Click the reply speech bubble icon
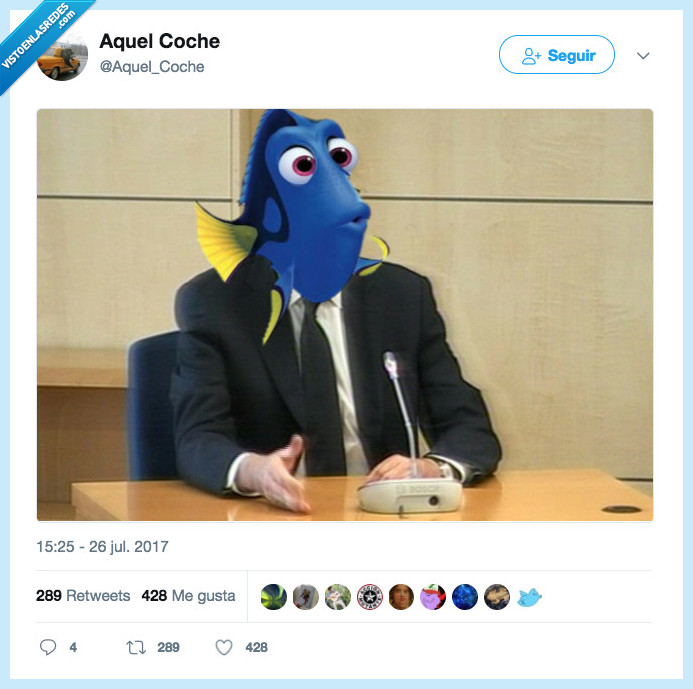 (48, 647)
